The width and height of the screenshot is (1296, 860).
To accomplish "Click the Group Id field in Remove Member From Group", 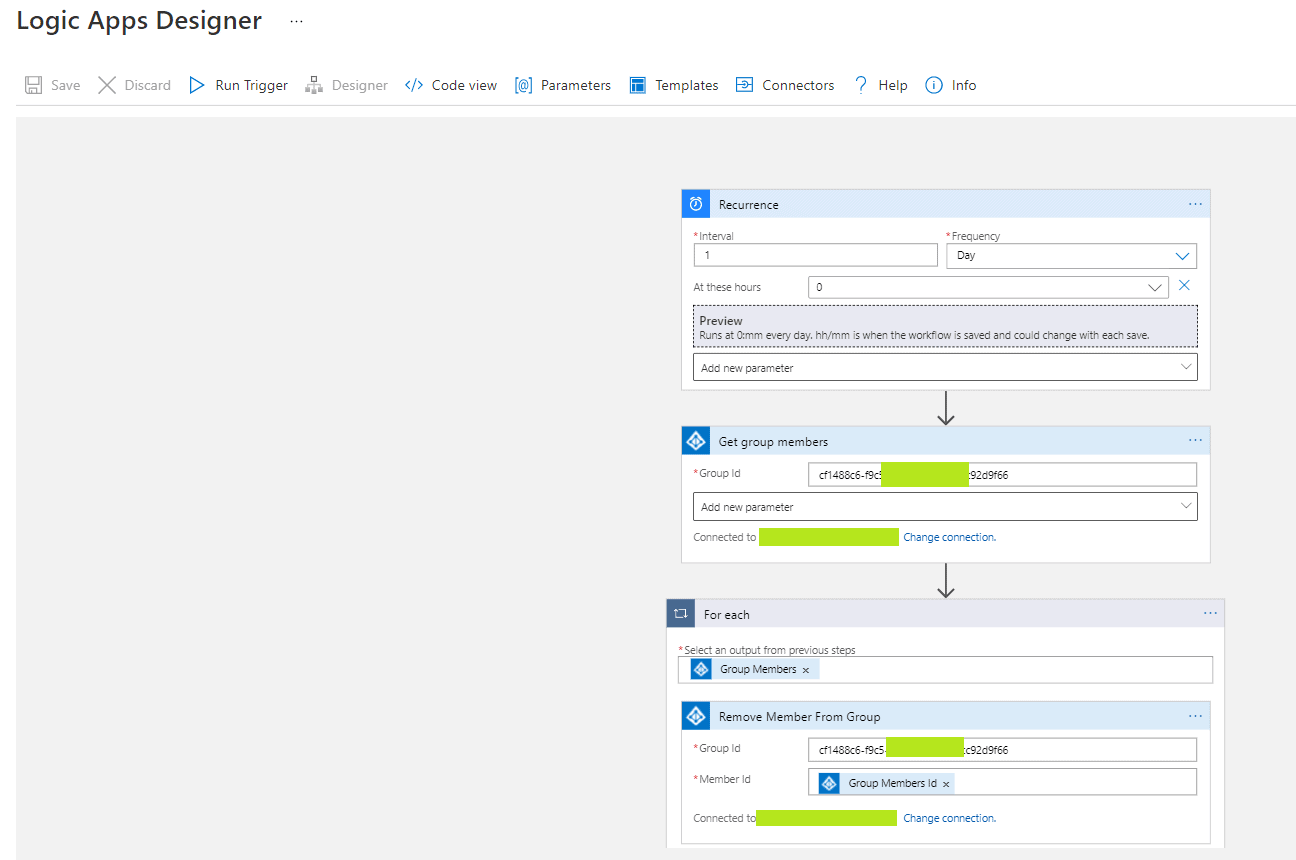I will click(x=1002, y=749).
